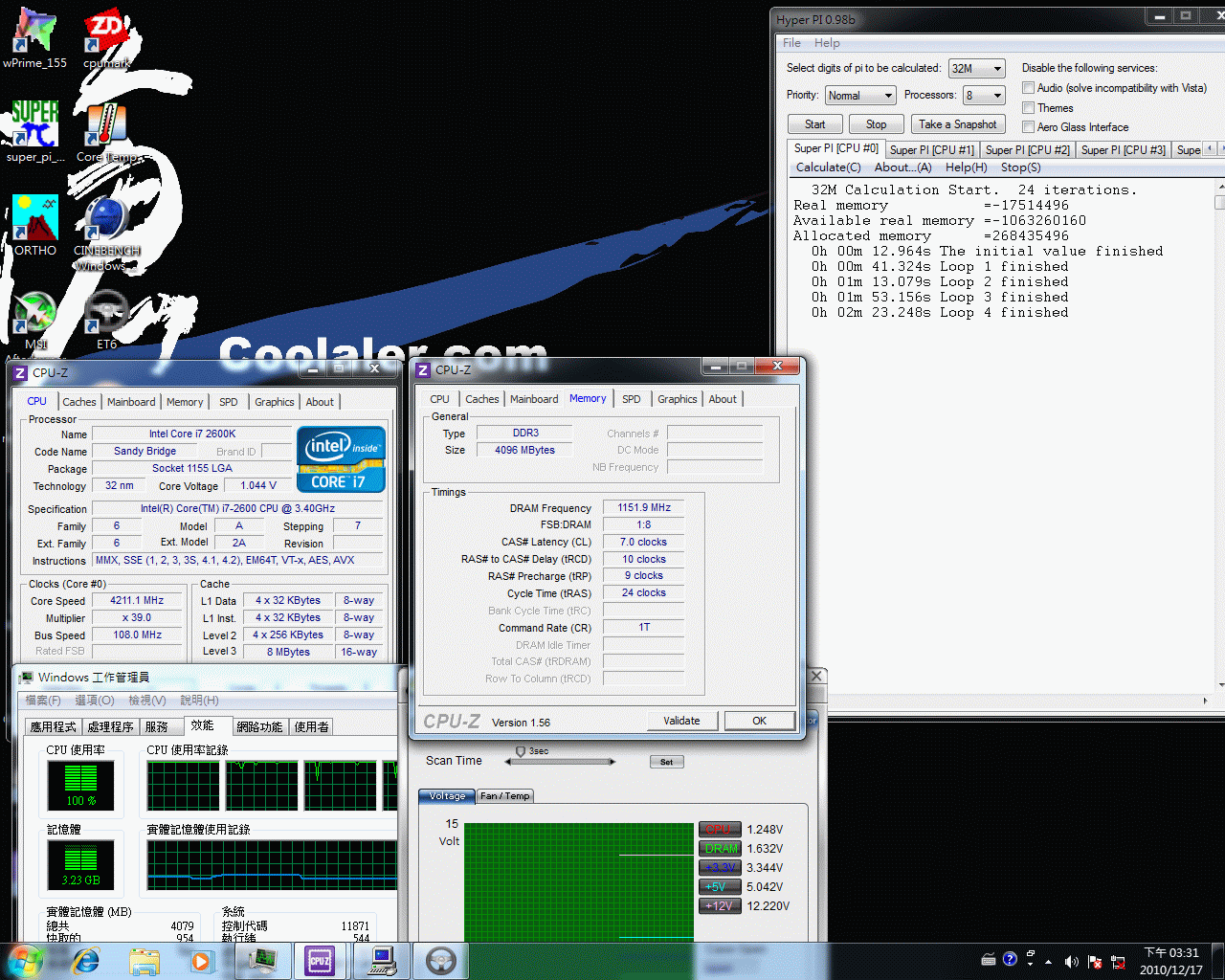Switch to Super PI [CPU #1] tab

tap(931, 150)
